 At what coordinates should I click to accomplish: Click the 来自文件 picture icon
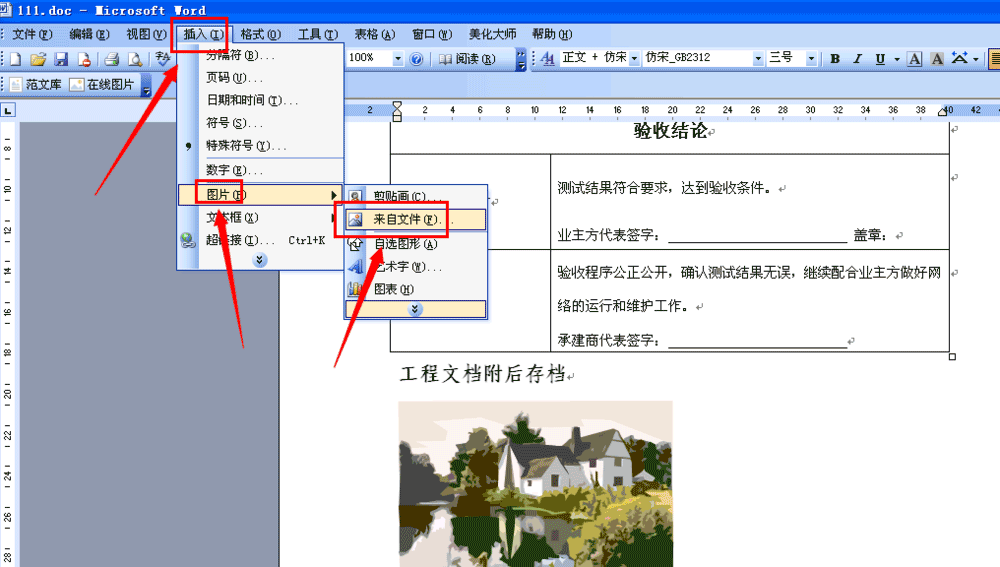pyautogui.click(x=355, y=219)
